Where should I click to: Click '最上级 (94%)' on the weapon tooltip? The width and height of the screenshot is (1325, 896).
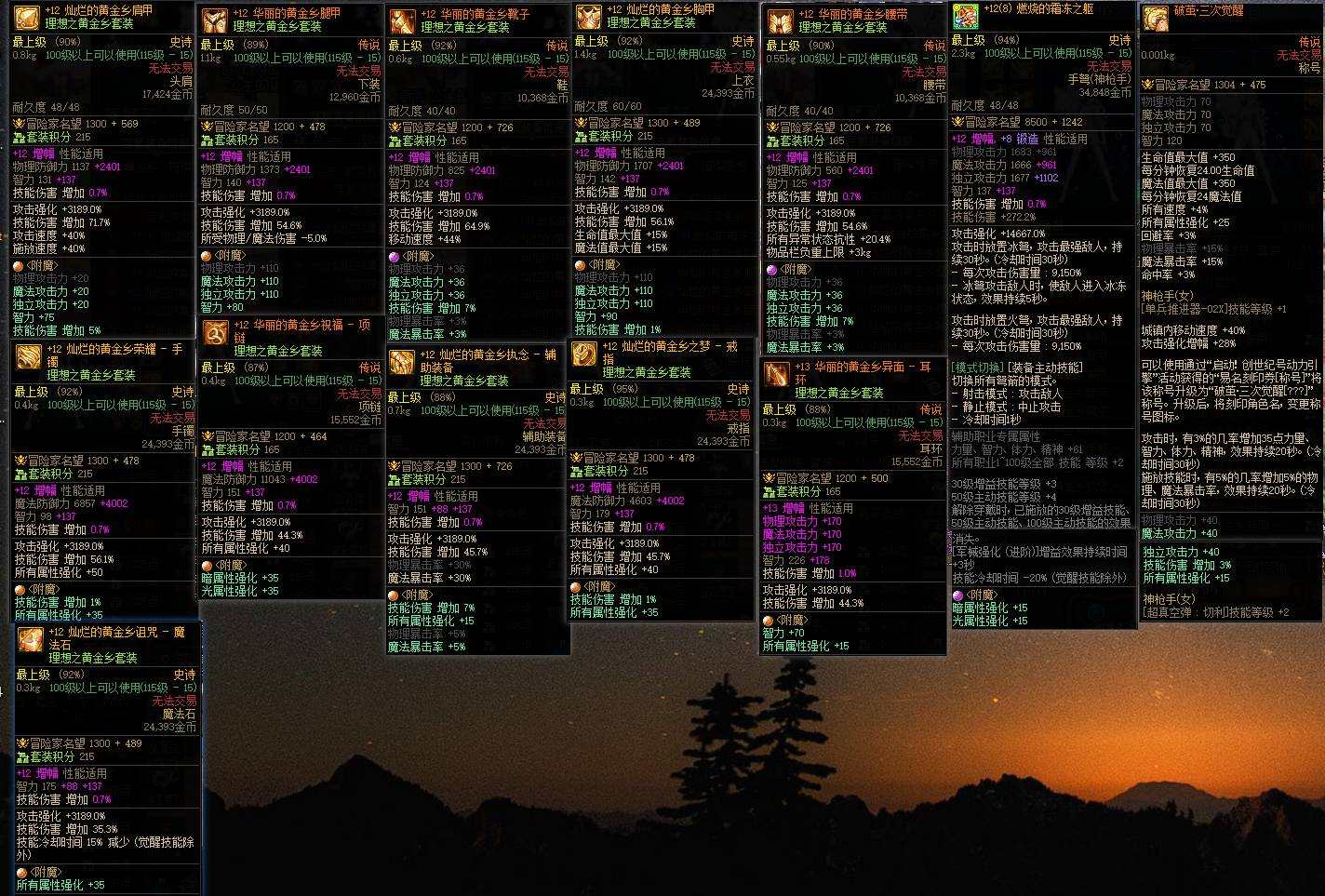coord(985,41)
